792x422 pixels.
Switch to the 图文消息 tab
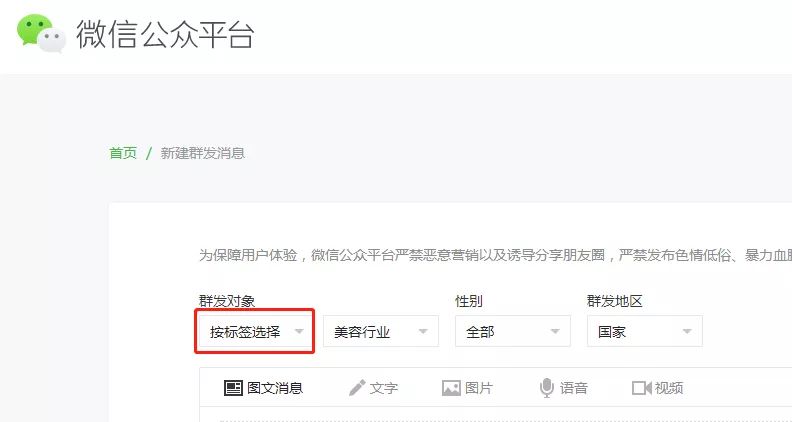[x=263, y=388]
